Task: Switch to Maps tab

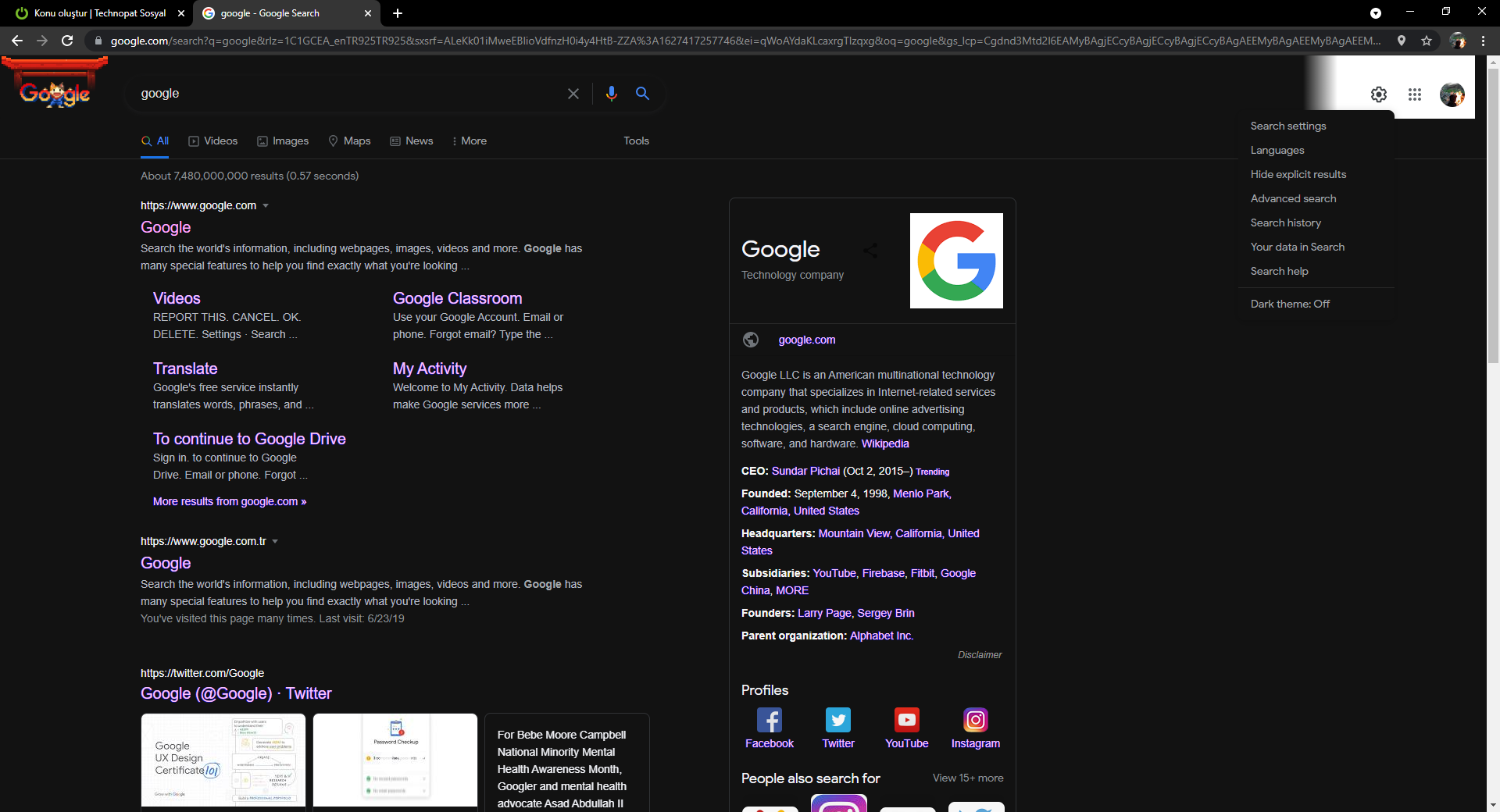Action: (349, 141)
